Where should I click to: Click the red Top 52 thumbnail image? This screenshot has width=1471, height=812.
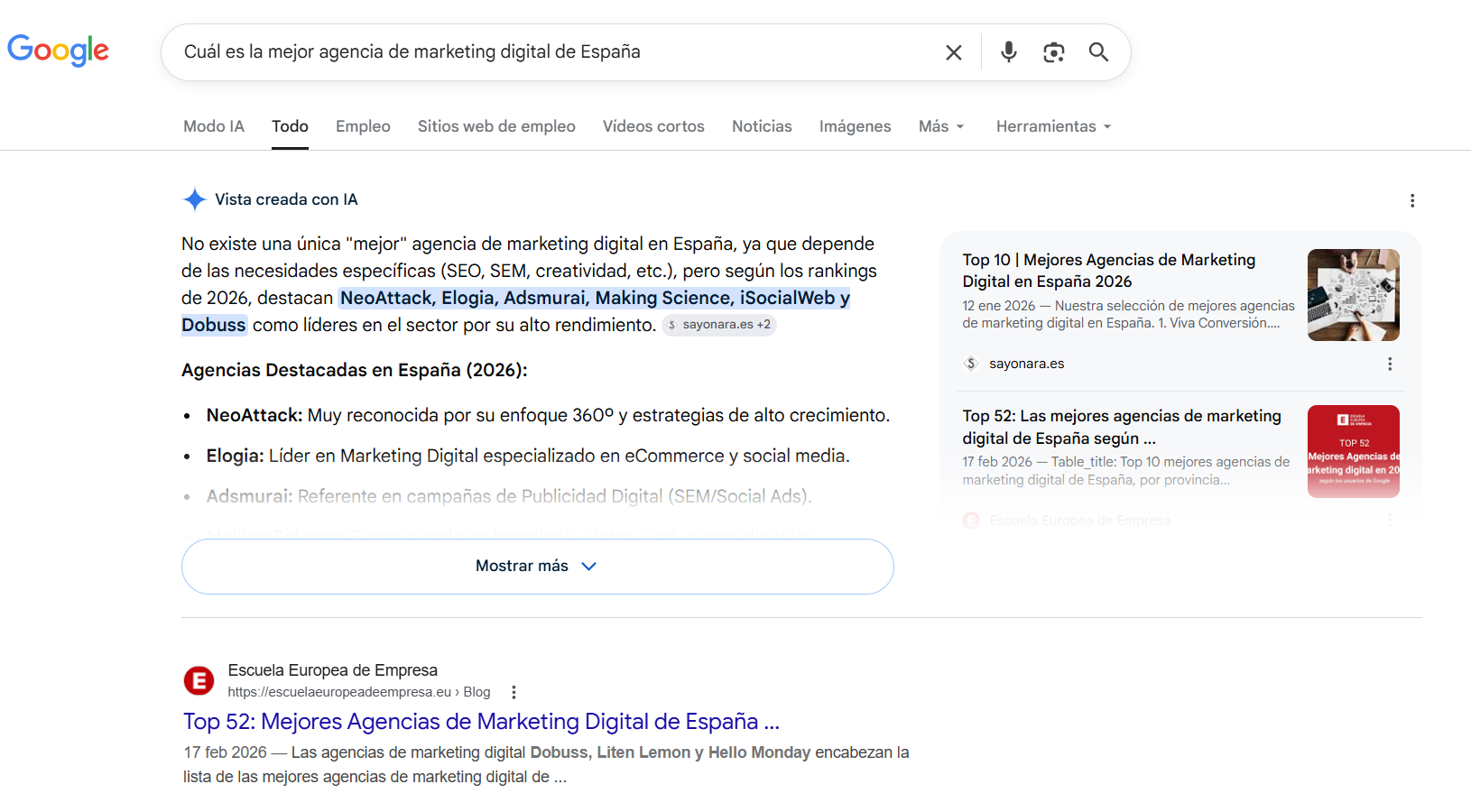coord(1354,451)
